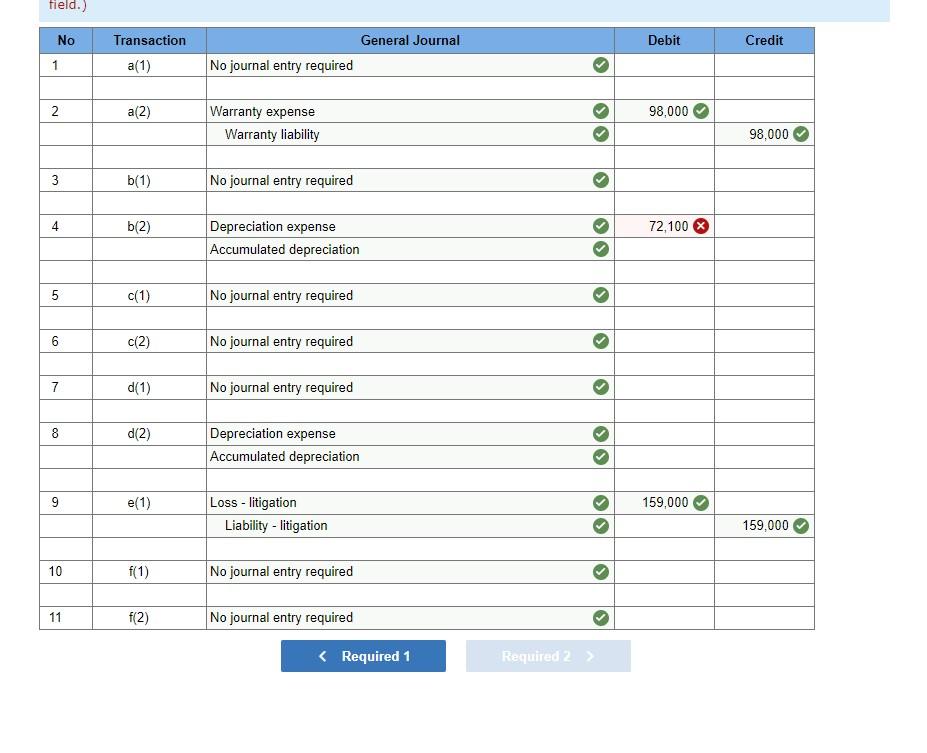Viewport: 927px width, 753px height.
Task: Click the check icon in the f(1) row
Action: pyautogui.click(x=601, y=572)
